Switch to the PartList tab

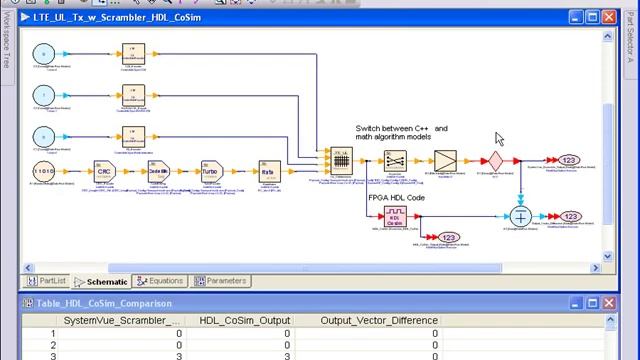(46, 281)
